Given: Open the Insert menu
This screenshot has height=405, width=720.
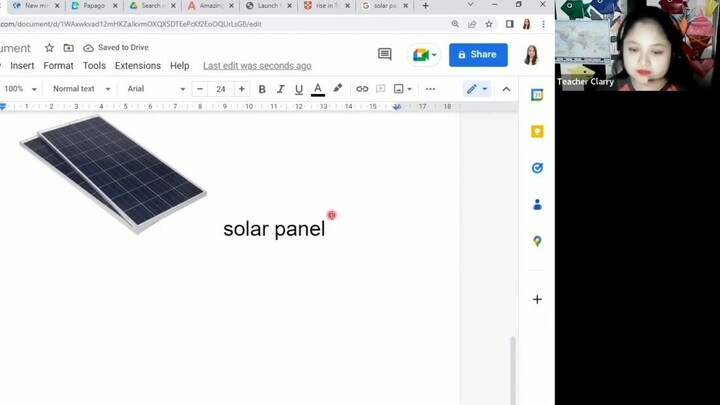Looking at the screenshot, I should [x=22, y=66].
